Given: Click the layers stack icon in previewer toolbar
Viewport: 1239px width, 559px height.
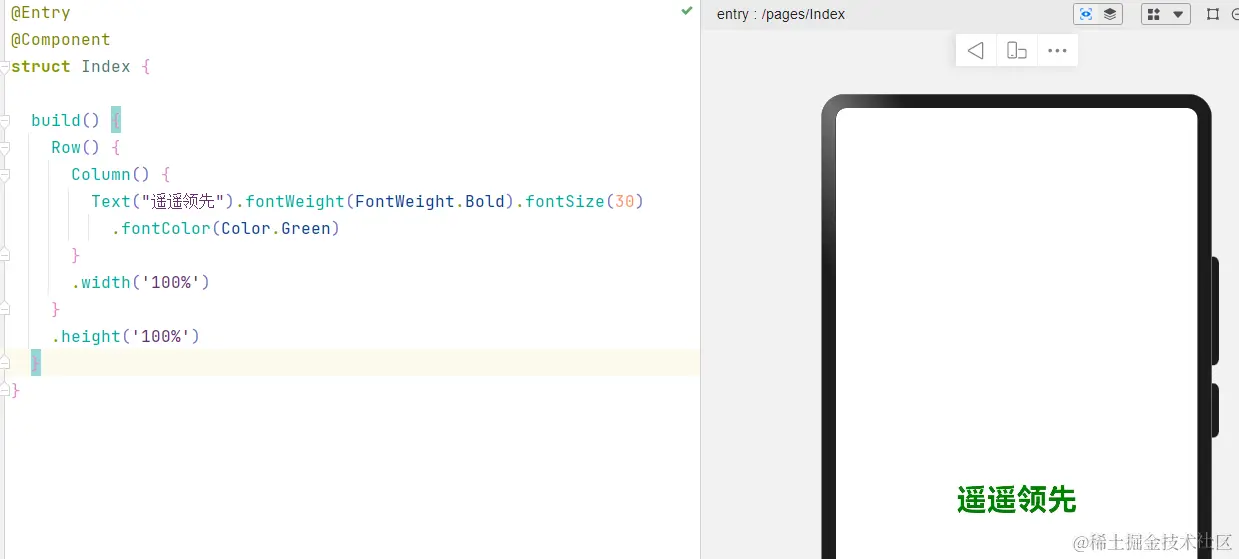Looking at the screenshot, I should pos(1110,14).
